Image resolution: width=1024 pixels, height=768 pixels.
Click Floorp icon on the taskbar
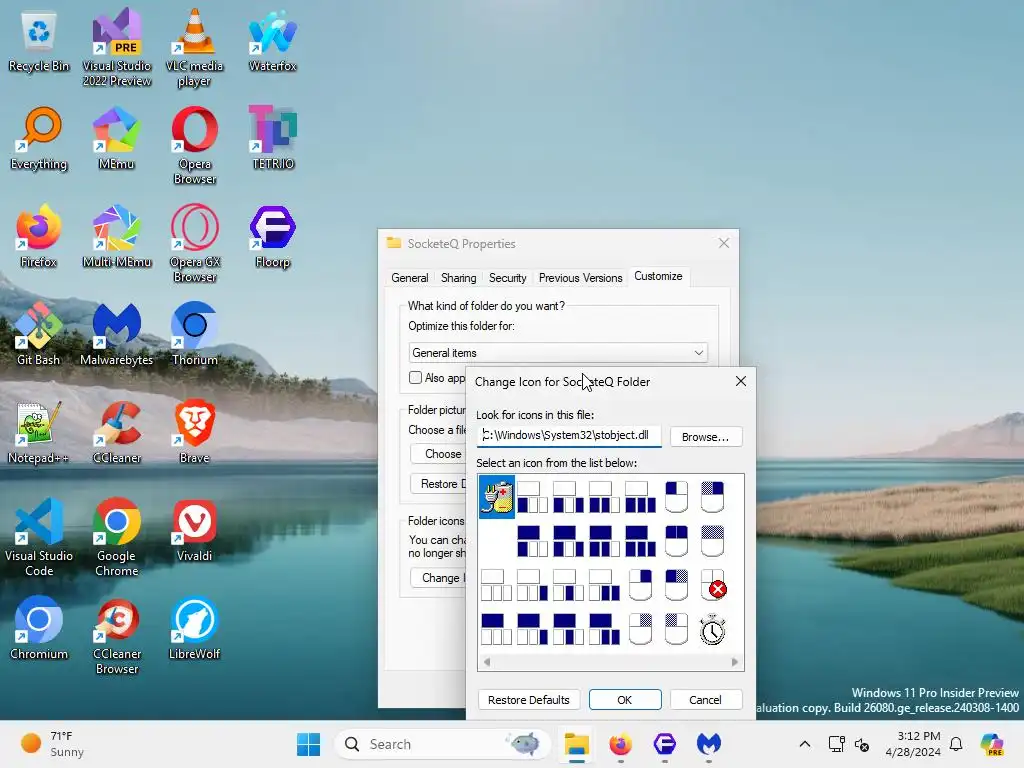pos(664,744)
